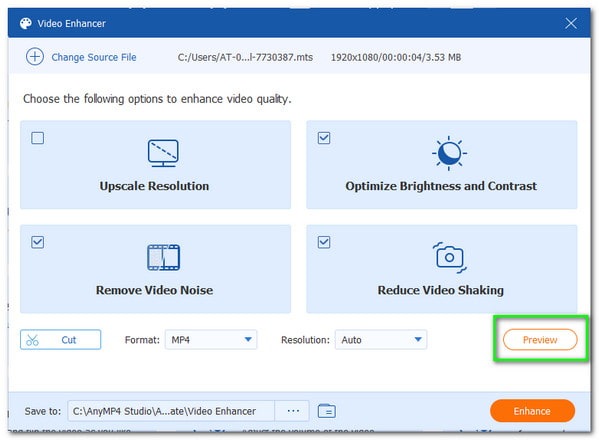Viewport: 599px width, 440px height.
Task: Click the Video Enhancer palette icon
Action: [26, 24]
